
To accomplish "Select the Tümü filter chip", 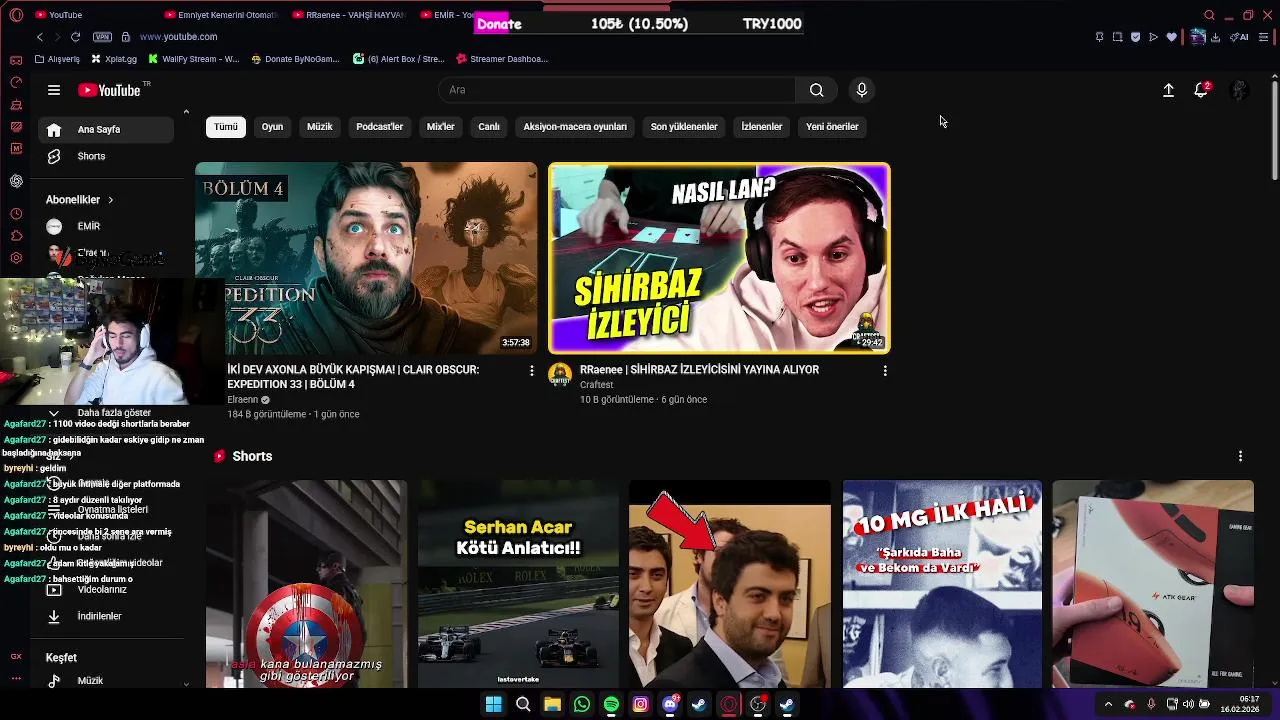I will click(x=226, y=127).
